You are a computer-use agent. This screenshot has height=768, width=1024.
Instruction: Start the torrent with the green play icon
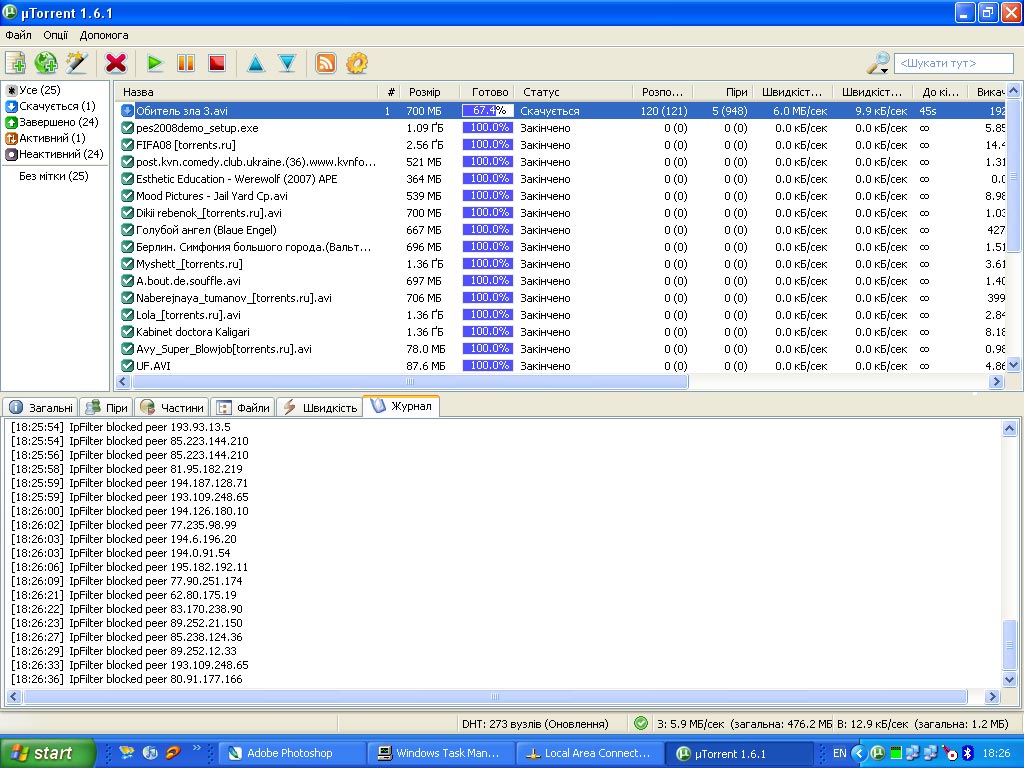point(154,63)
